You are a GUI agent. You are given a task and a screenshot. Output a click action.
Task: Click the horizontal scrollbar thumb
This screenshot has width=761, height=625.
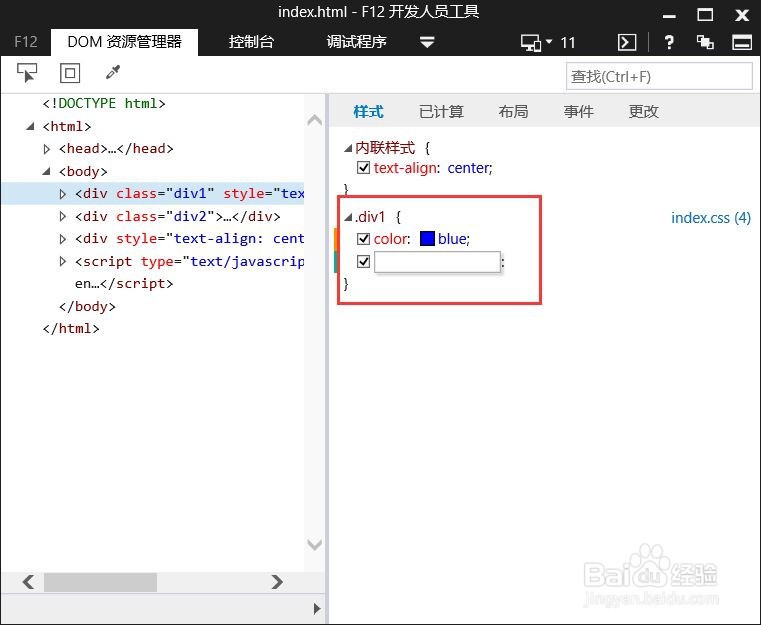click(100, 582)
